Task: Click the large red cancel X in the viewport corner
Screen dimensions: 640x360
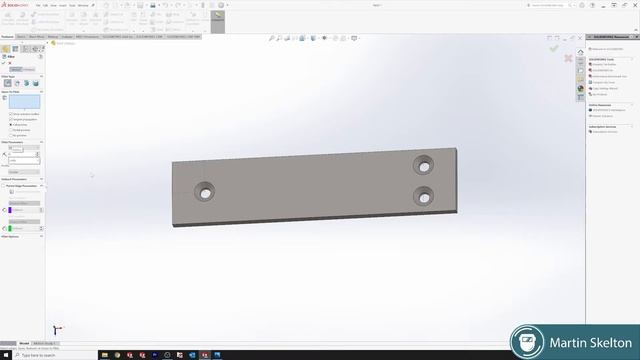Action: pyautogui.click(x=568, y=58)
